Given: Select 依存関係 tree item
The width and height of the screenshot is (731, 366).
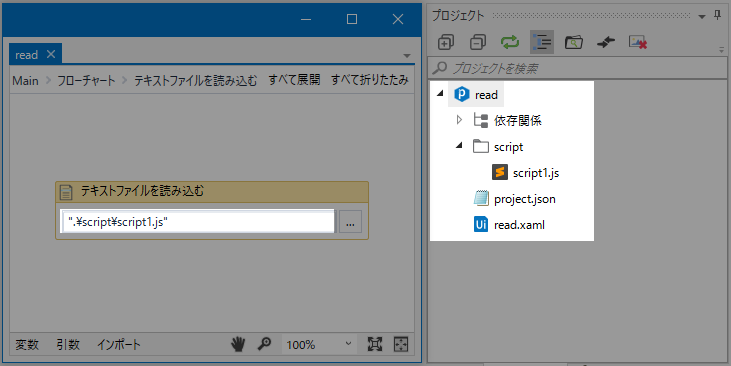Looking at the screenshot, I should click(517, 121).
